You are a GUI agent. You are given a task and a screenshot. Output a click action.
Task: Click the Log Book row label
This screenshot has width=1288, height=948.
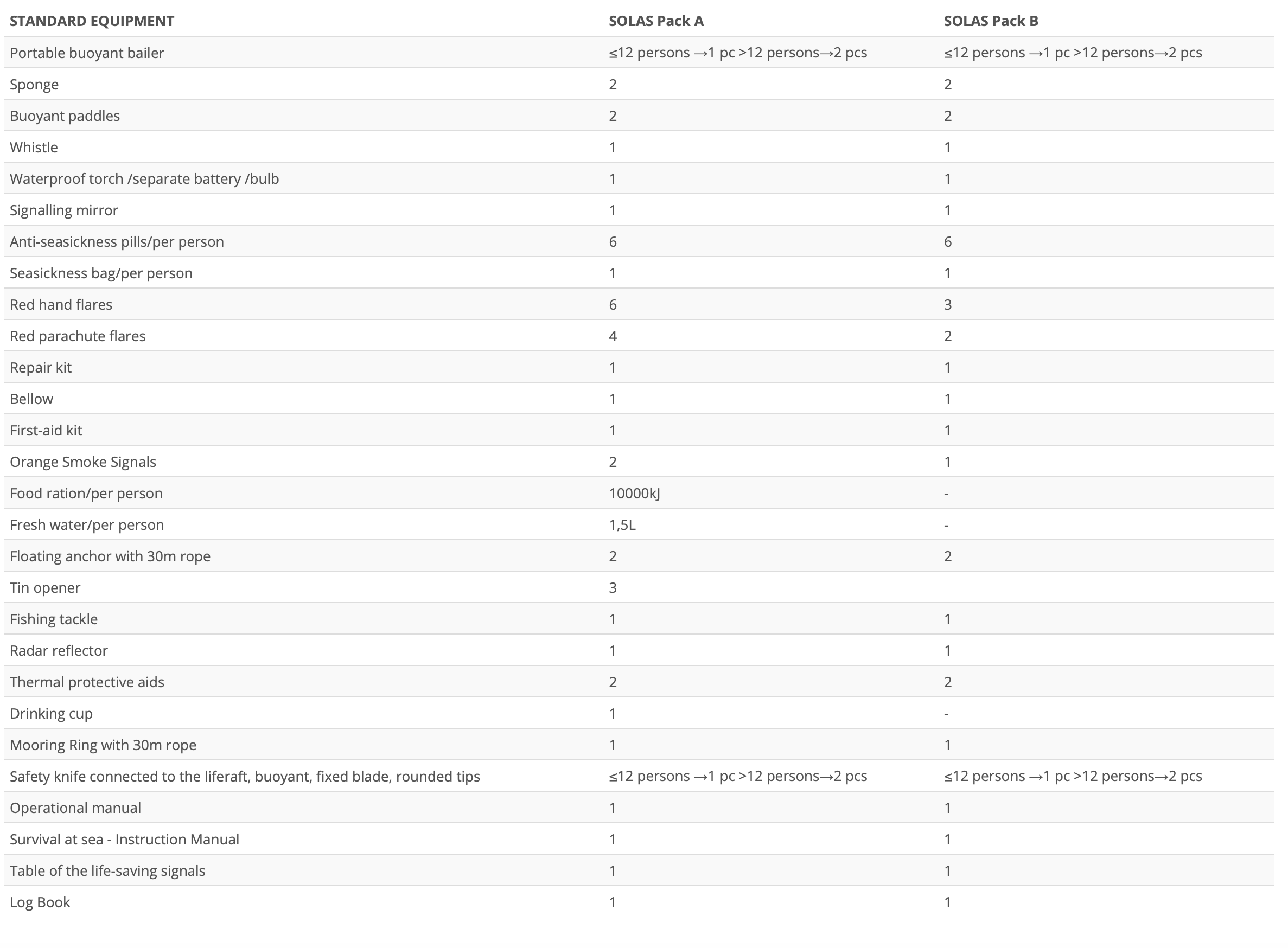40,902
